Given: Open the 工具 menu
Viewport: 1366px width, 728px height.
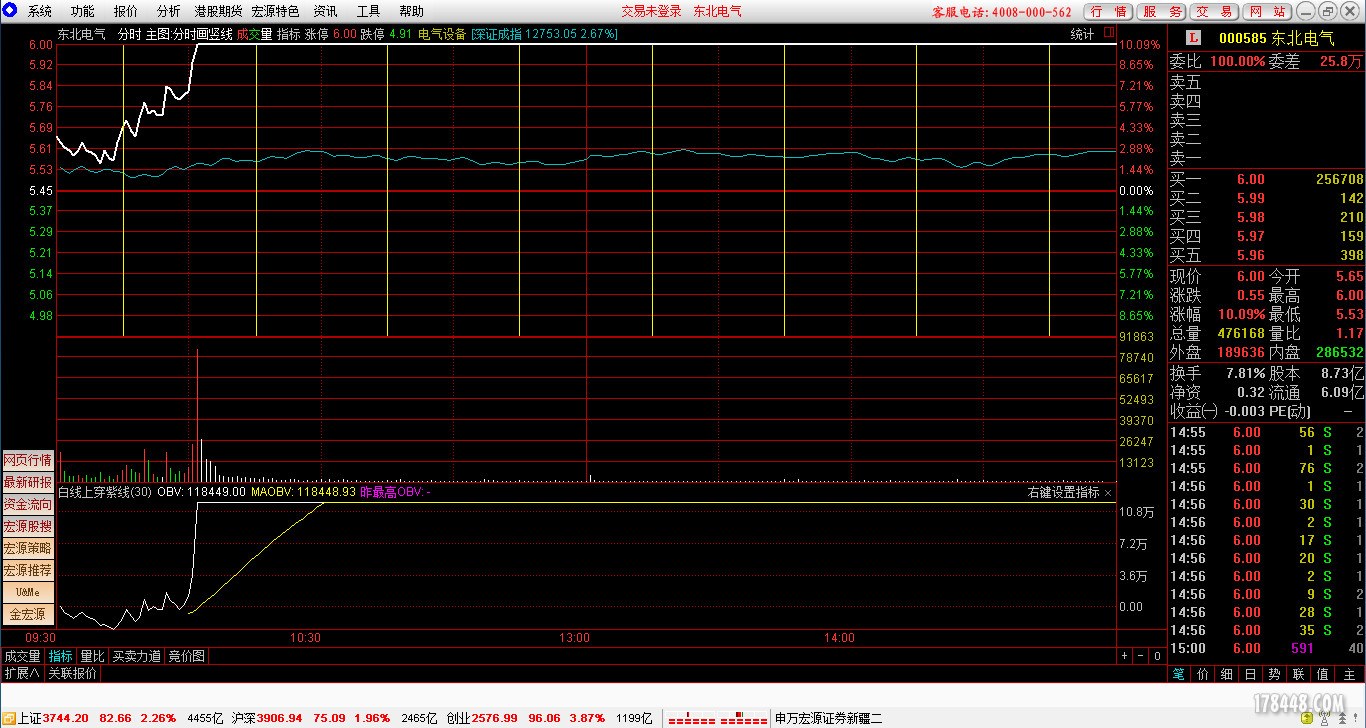Looking at the screenshot, I should pos(368,12).
